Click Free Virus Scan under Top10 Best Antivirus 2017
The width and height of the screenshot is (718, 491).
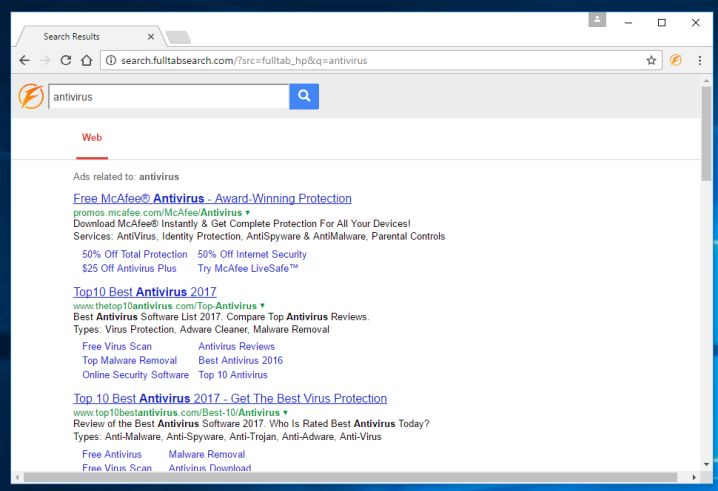pyautogui.click(x=117, y=346)
